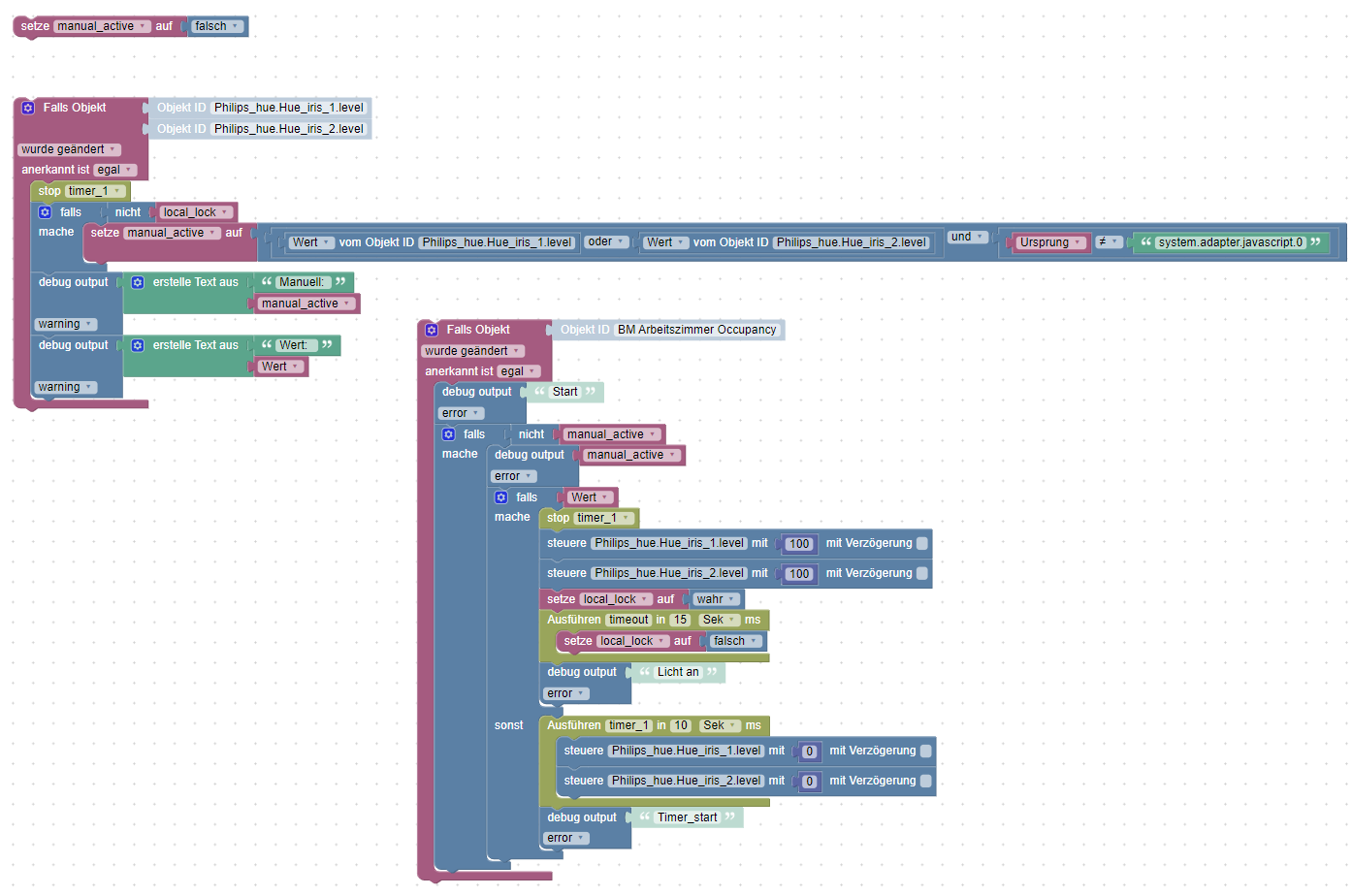This screenshot has width=1352, height=896.
Task: Open 'egal' dropdown on BM Arbeitszimmer block
Action: pos(519,371)
